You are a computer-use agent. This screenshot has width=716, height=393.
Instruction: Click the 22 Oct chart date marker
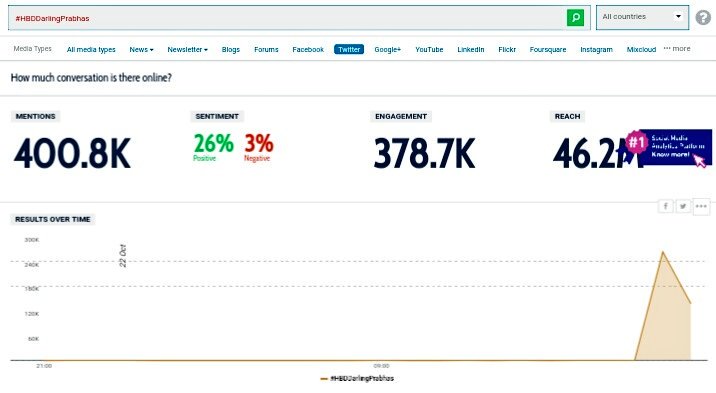(122, 256)
